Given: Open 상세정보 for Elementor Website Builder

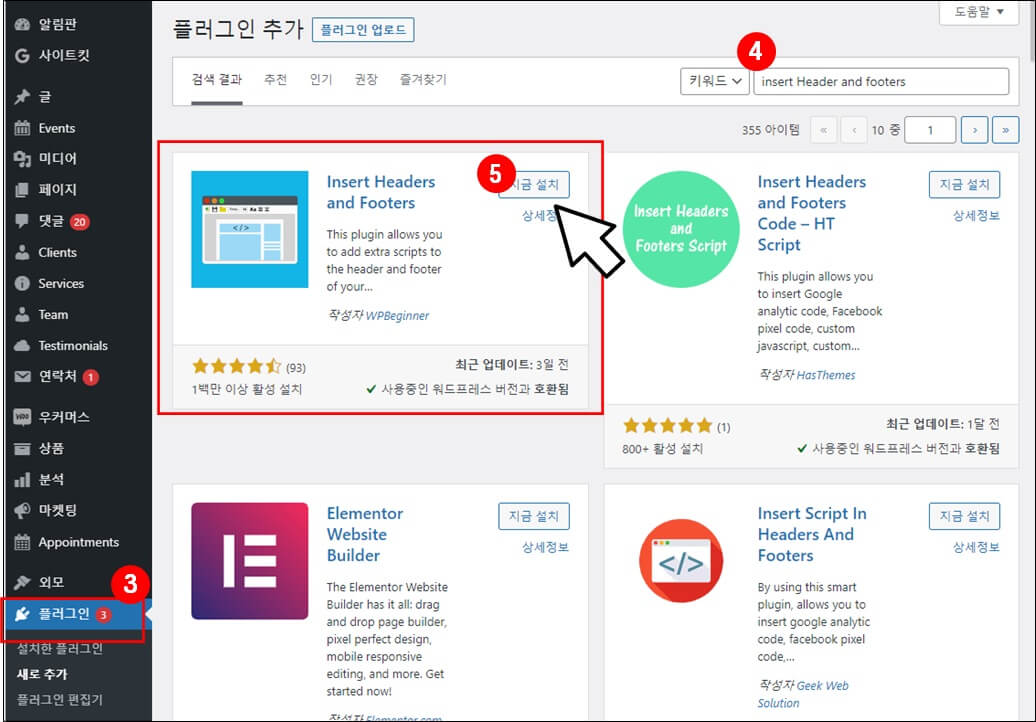Looking at the screenshot, I should coord(545,547).
